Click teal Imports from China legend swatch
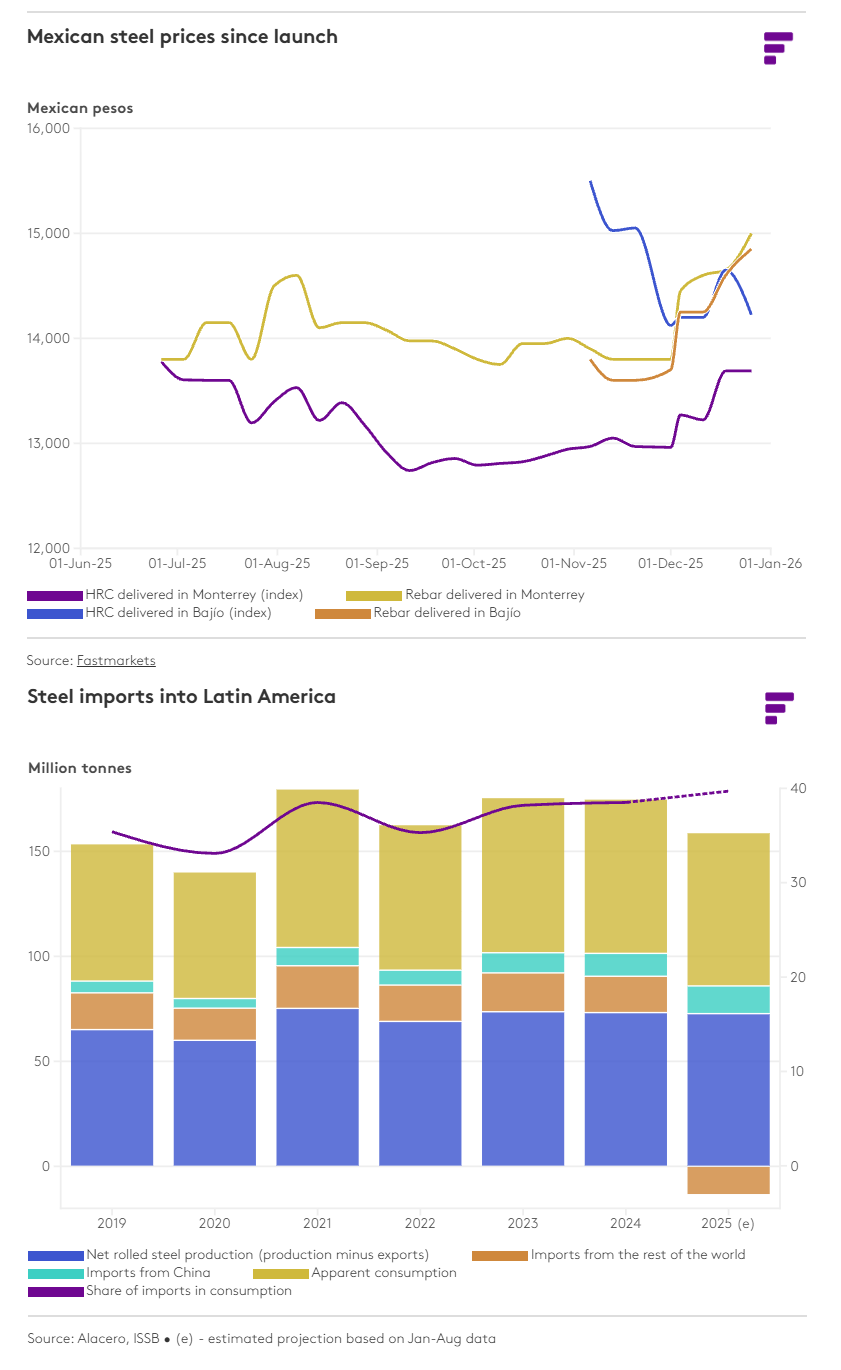 [55, 1273]
